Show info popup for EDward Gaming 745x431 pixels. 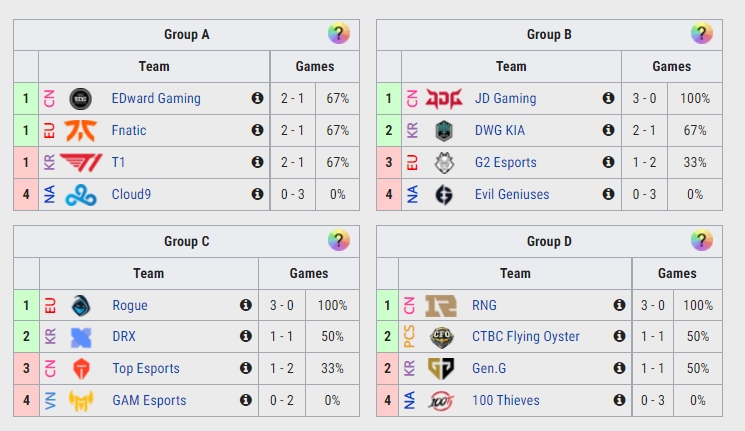(257, 98)
